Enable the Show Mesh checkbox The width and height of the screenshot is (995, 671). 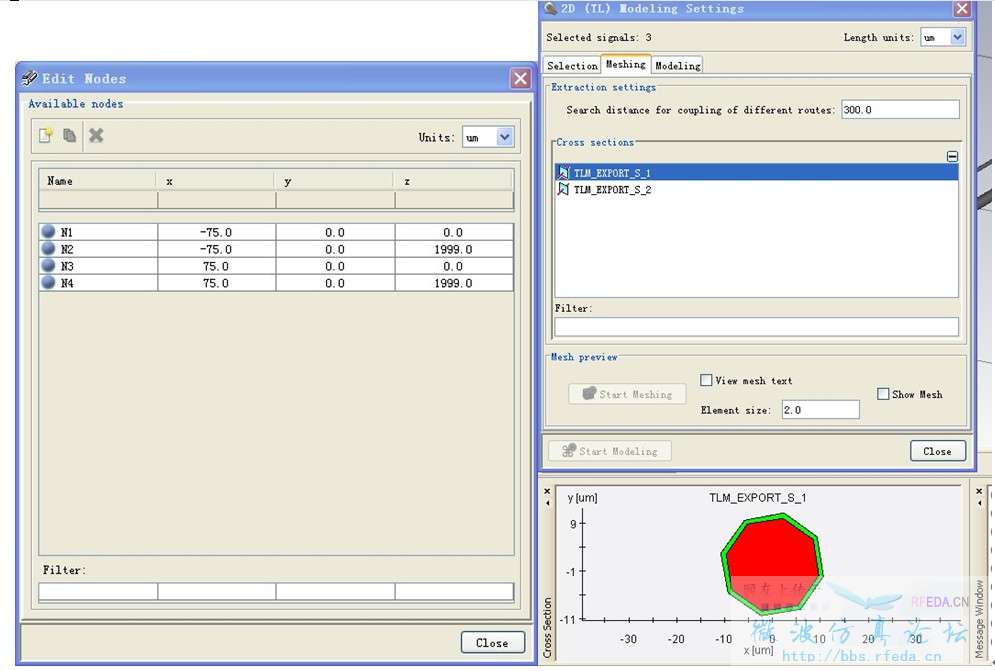pyautogui.click(x=883, y=394)
